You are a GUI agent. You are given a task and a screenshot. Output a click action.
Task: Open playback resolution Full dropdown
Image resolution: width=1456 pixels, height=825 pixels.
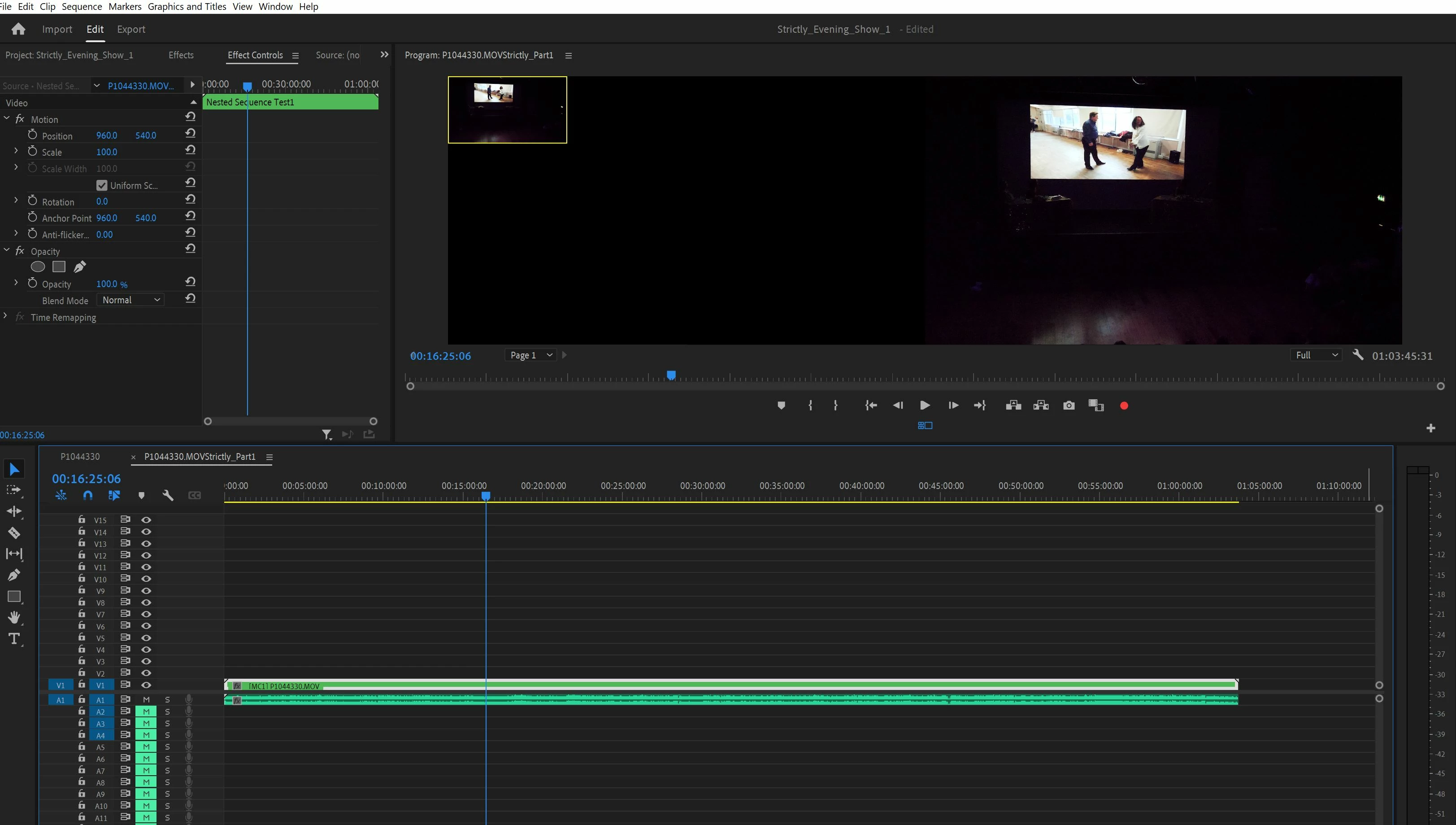coord(1316,355)
